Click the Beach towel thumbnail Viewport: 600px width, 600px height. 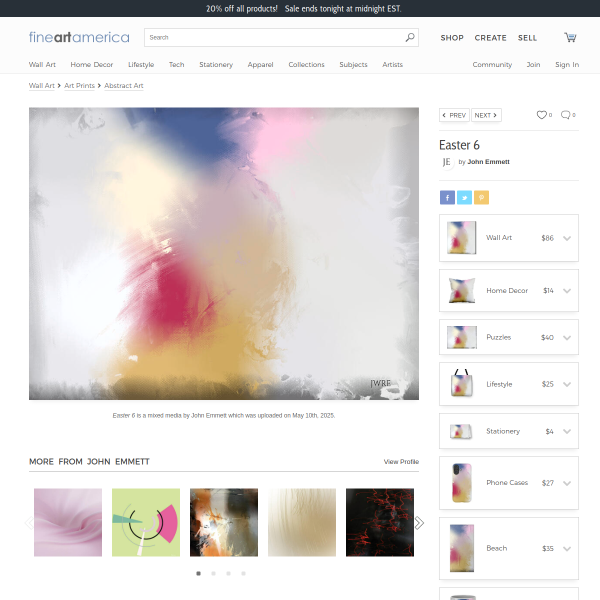point(462,548)
